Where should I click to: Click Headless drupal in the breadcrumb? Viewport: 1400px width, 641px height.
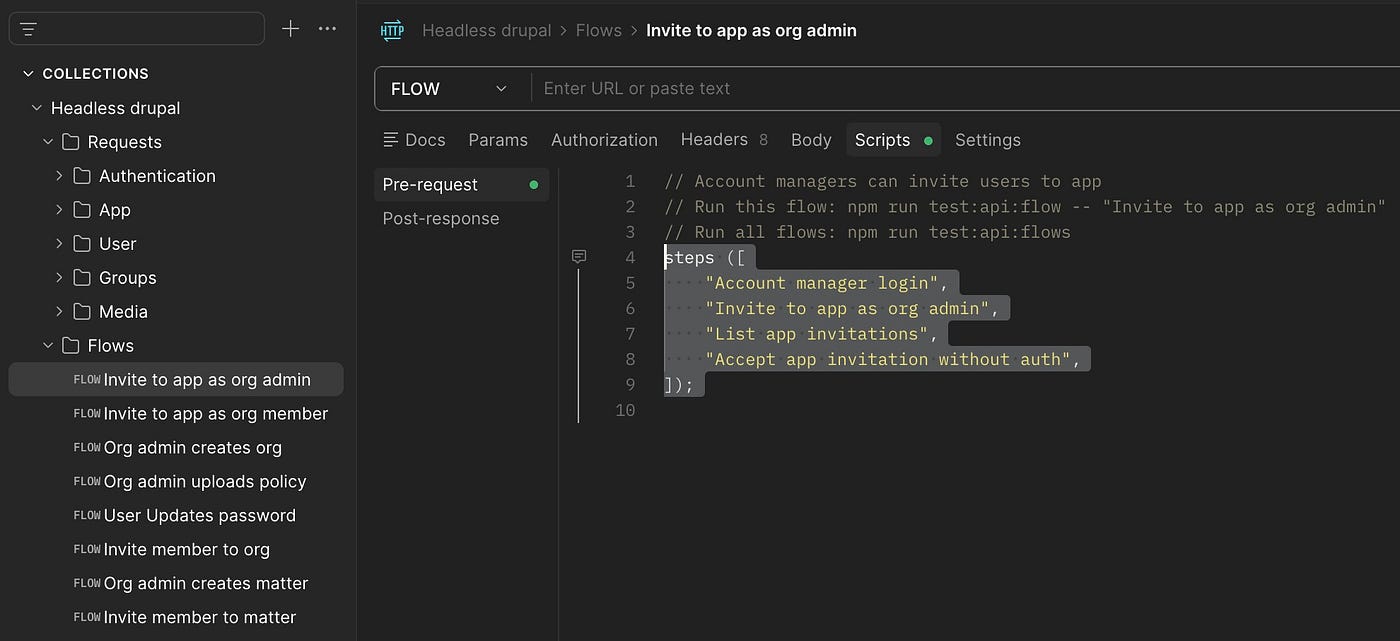point(486,31)
